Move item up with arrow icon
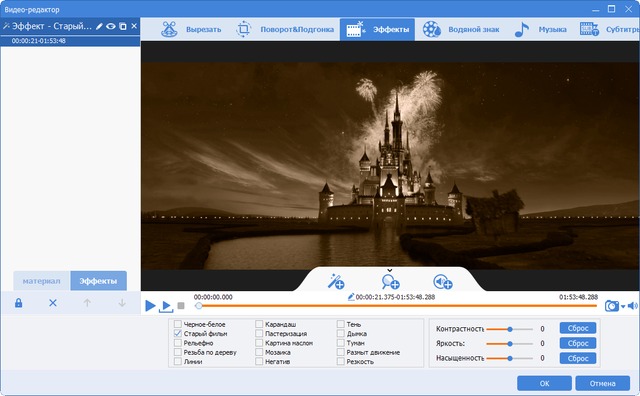 (x=87, y=303)
